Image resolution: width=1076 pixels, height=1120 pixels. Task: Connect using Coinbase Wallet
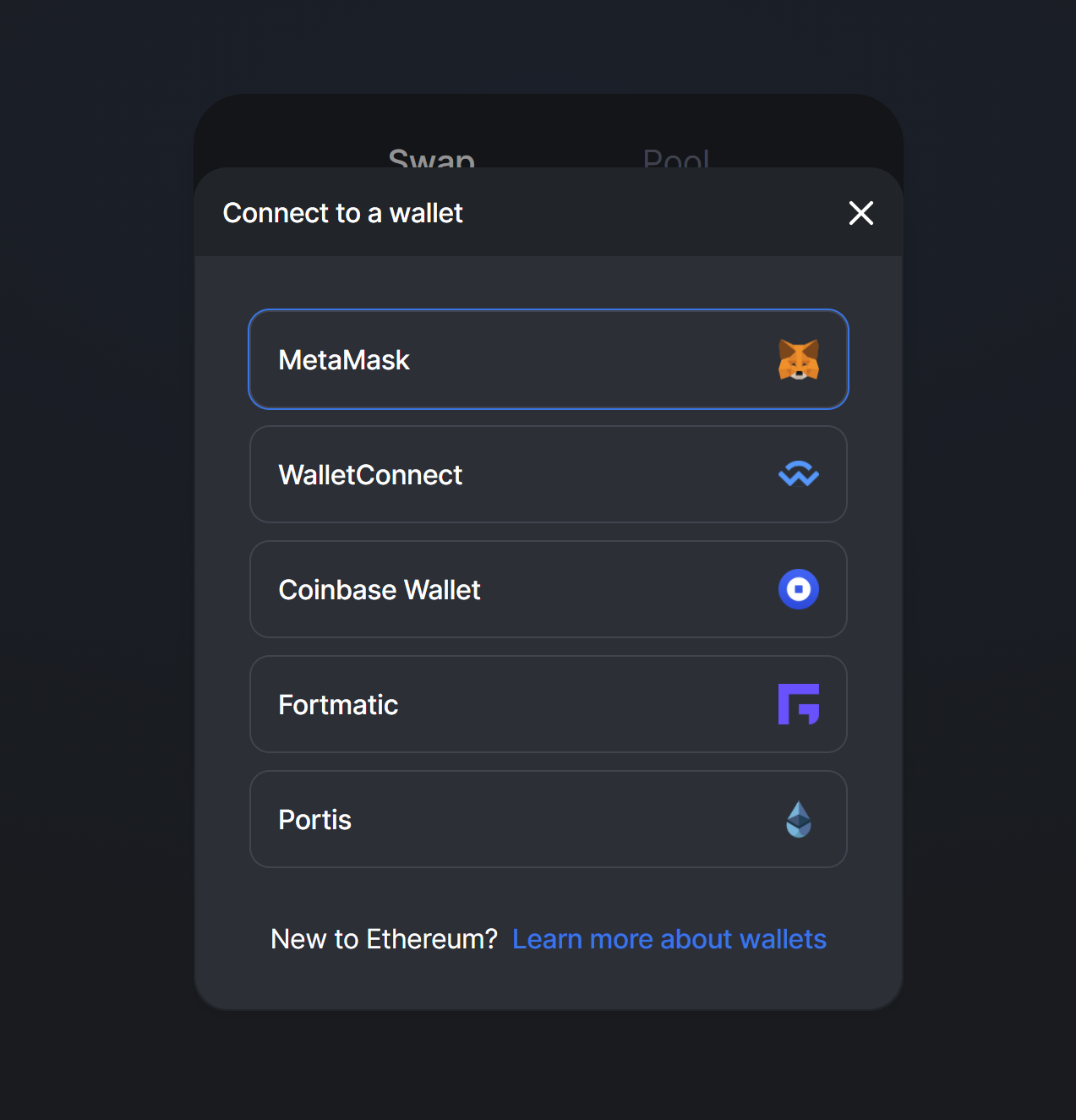coord(549,589)
